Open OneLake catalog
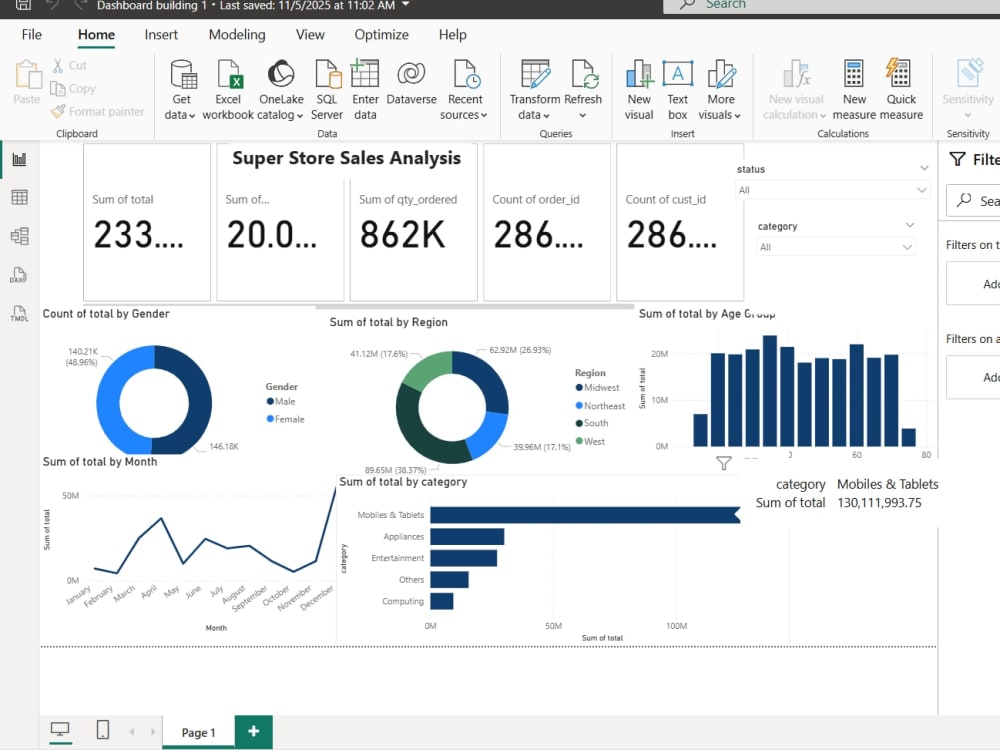1000x750 pixels. pos(281,89)
